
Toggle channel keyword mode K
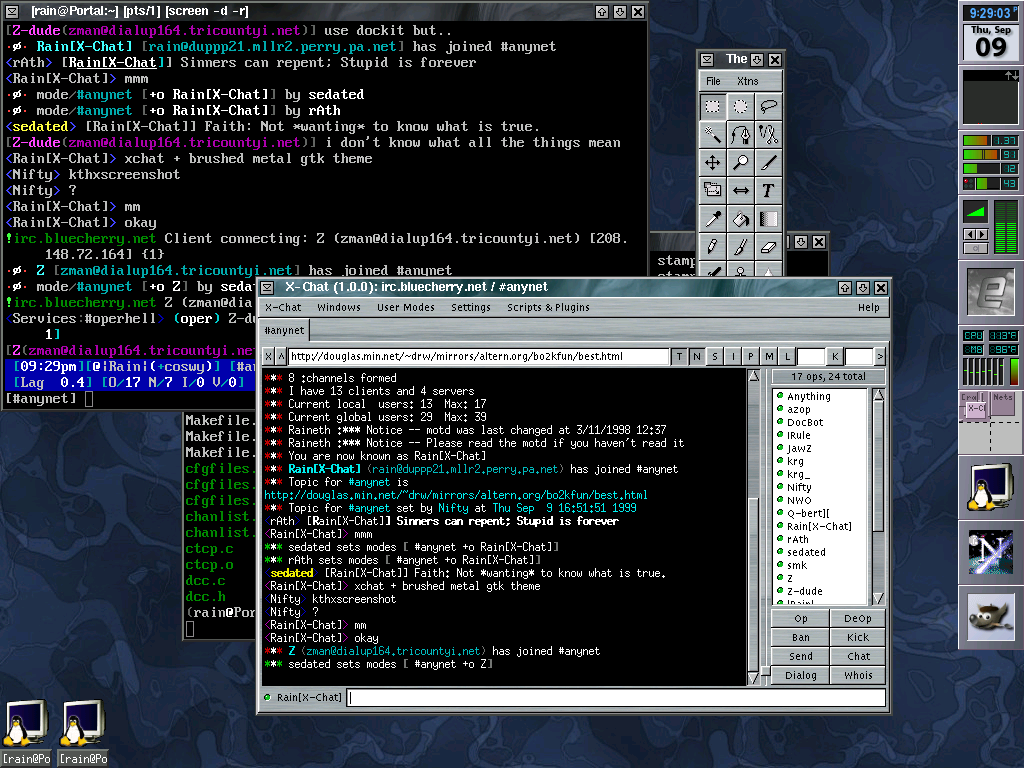[835, 356]
